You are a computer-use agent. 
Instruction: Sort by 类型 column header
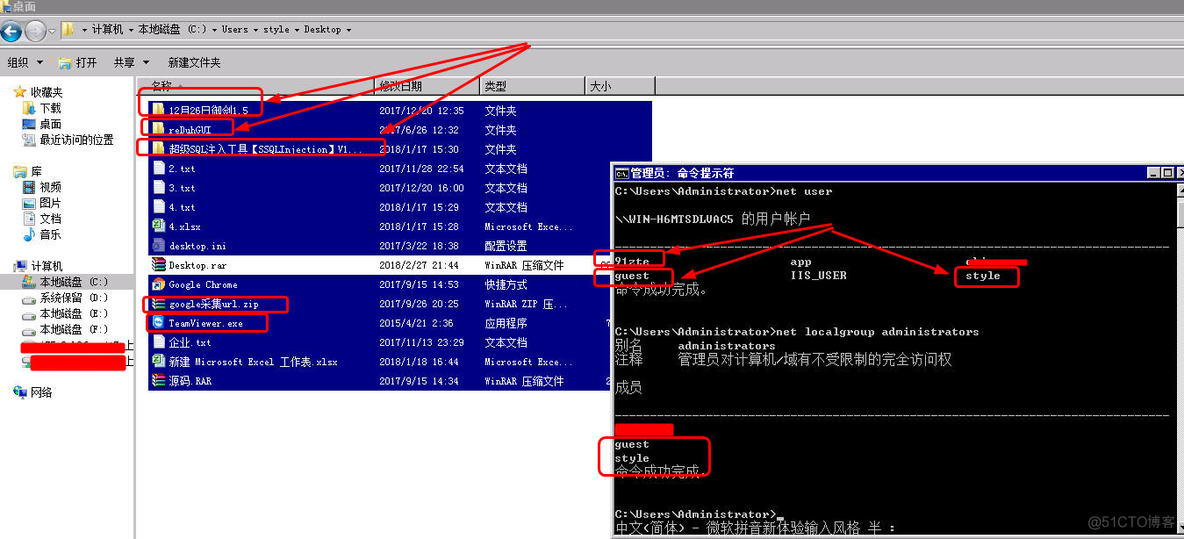click(x=532, y=86)
